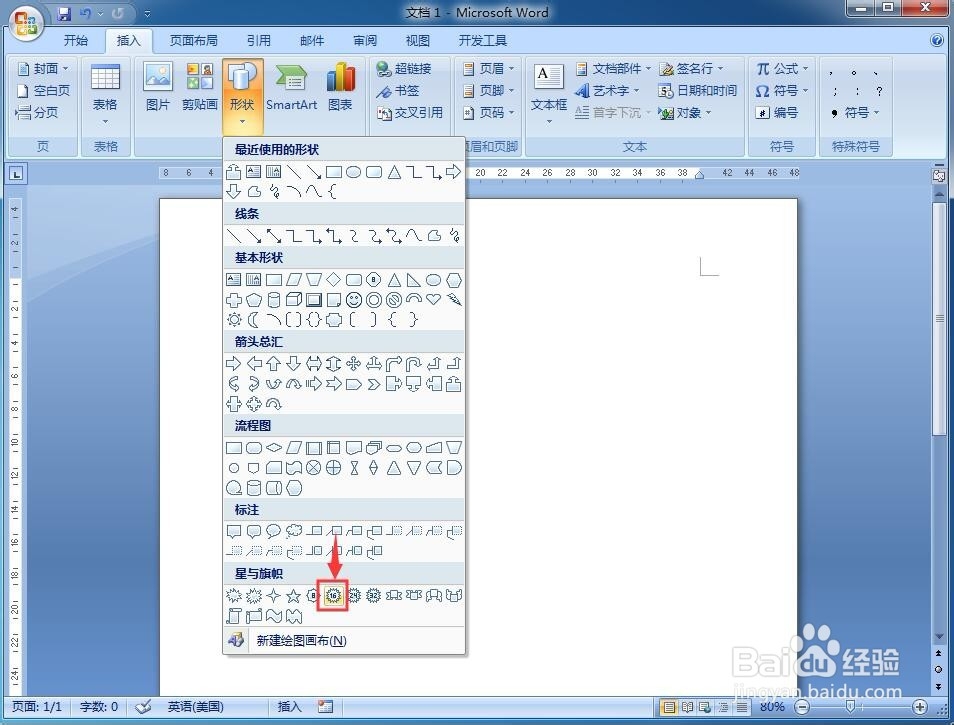The width and height of the screenshot is (954, 725).
Task: Click Hyperlink (超链接) button
Action: pos(404,68)
